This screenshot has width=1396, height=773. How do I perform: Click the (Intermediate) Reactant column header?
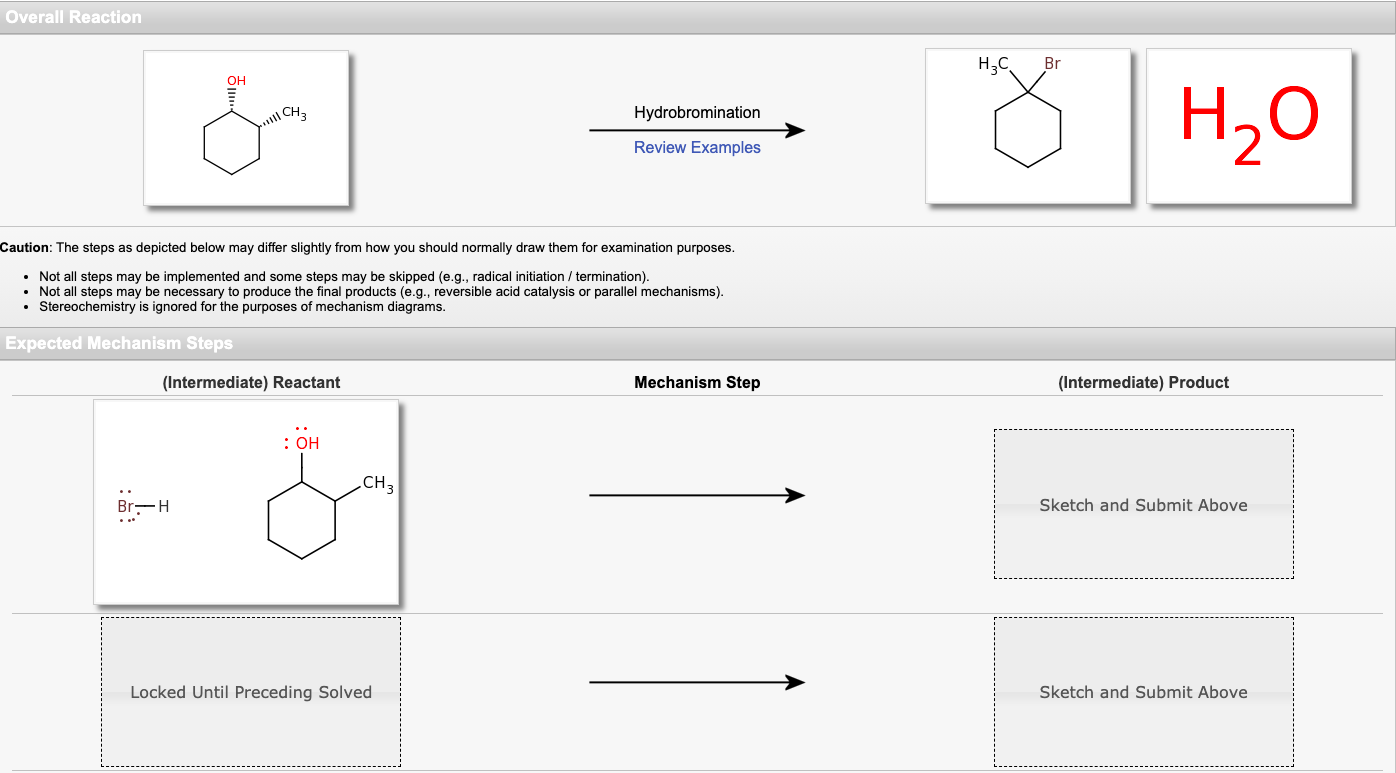(x=251, y=382)
